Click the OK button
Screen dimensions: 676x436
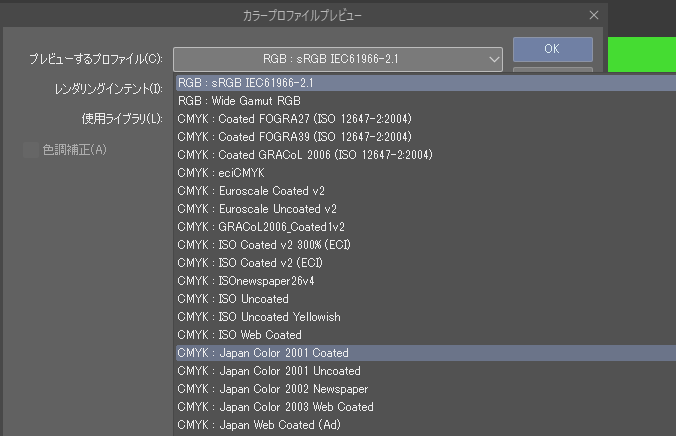coord(552,49)
